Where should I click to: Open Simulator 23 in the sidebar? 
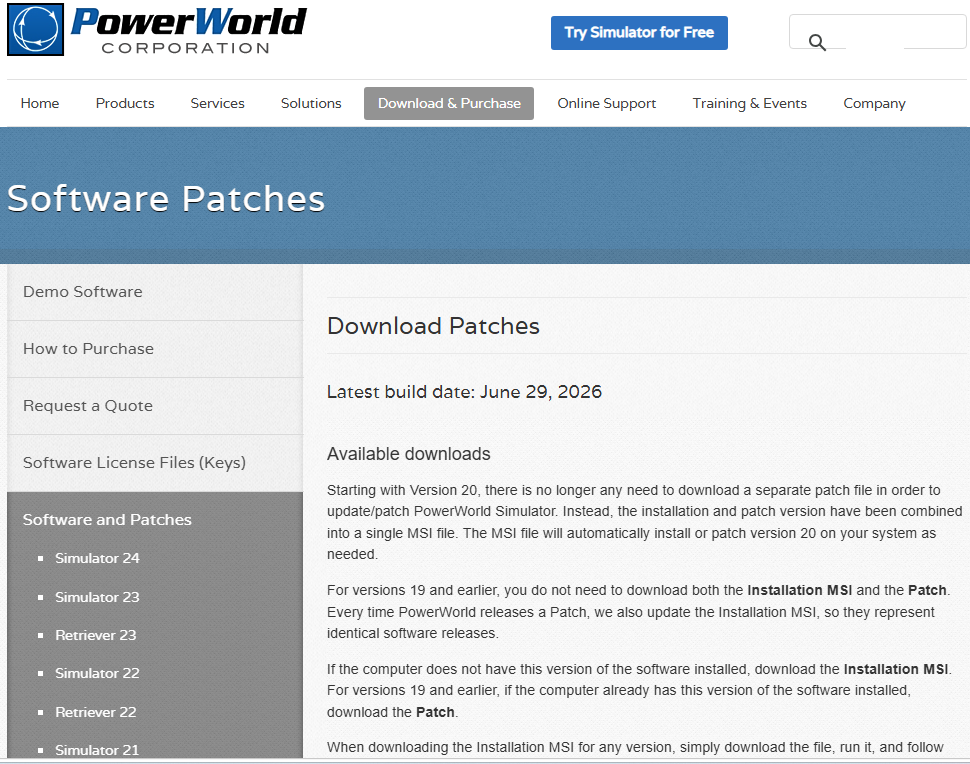97,597
